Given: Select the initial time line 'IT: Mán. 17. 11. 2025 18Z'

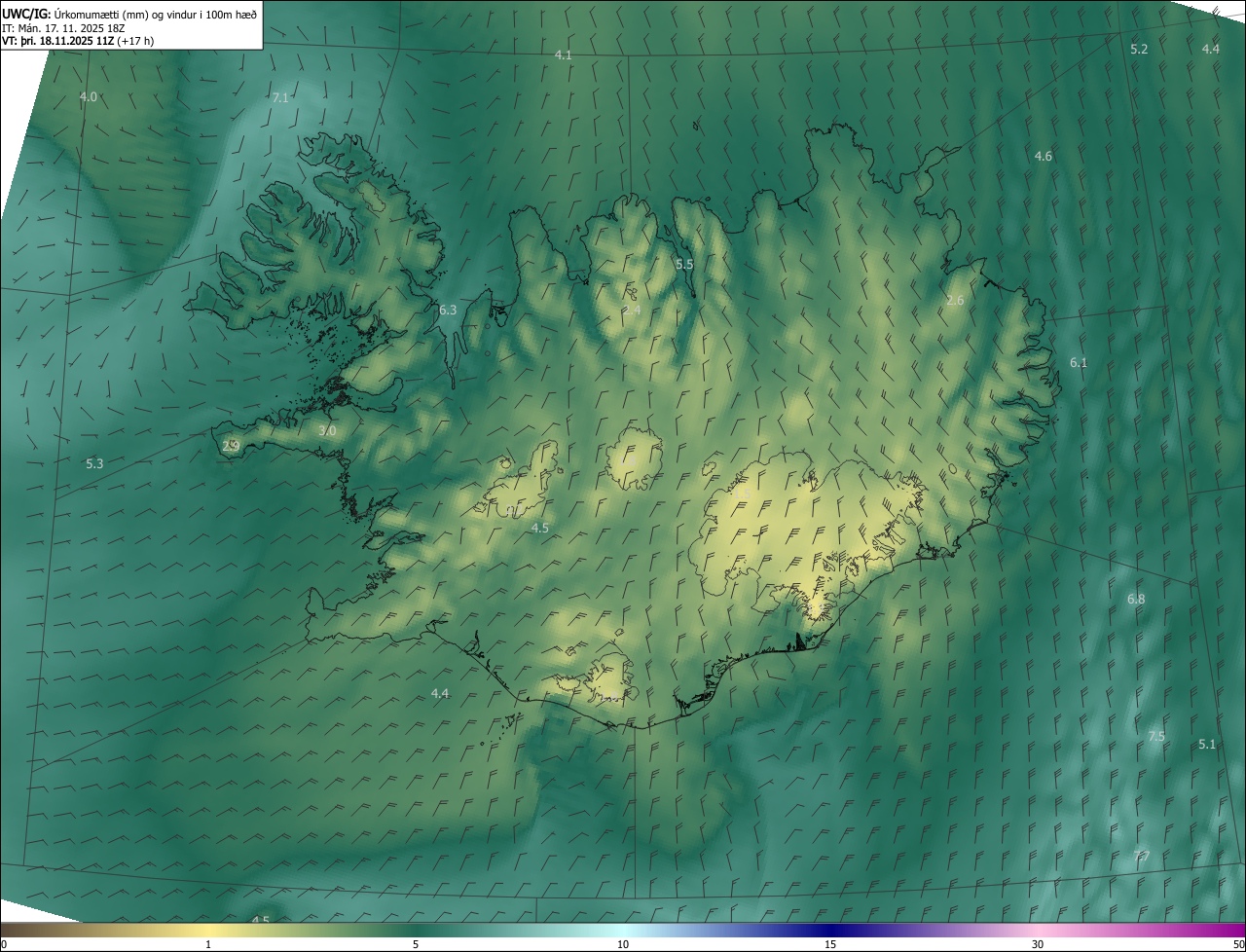Looking at the screenshot, I should tap(64, 27).
